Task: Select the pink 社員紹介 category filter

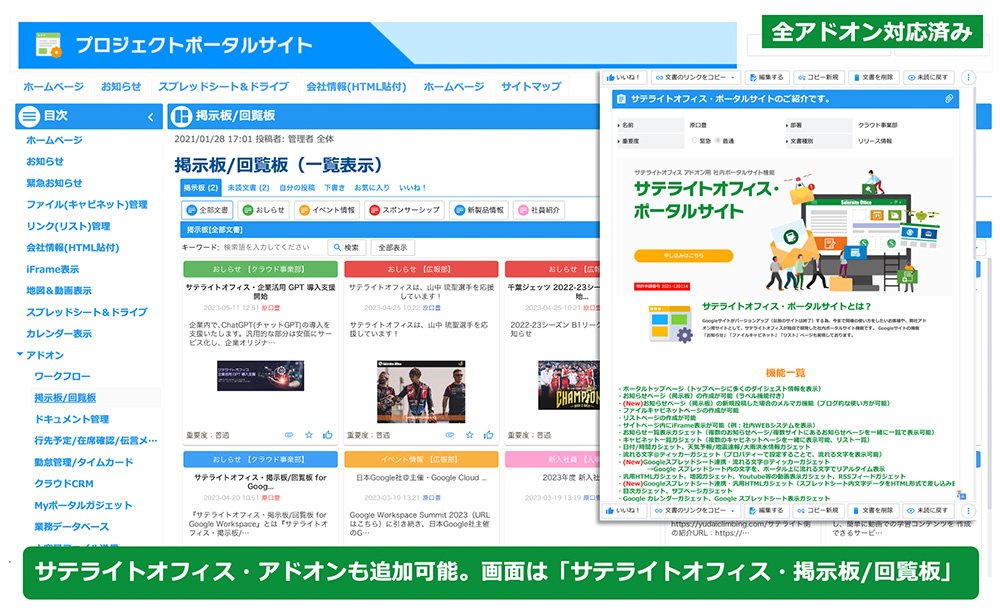Action: click(x=539, y=210)
